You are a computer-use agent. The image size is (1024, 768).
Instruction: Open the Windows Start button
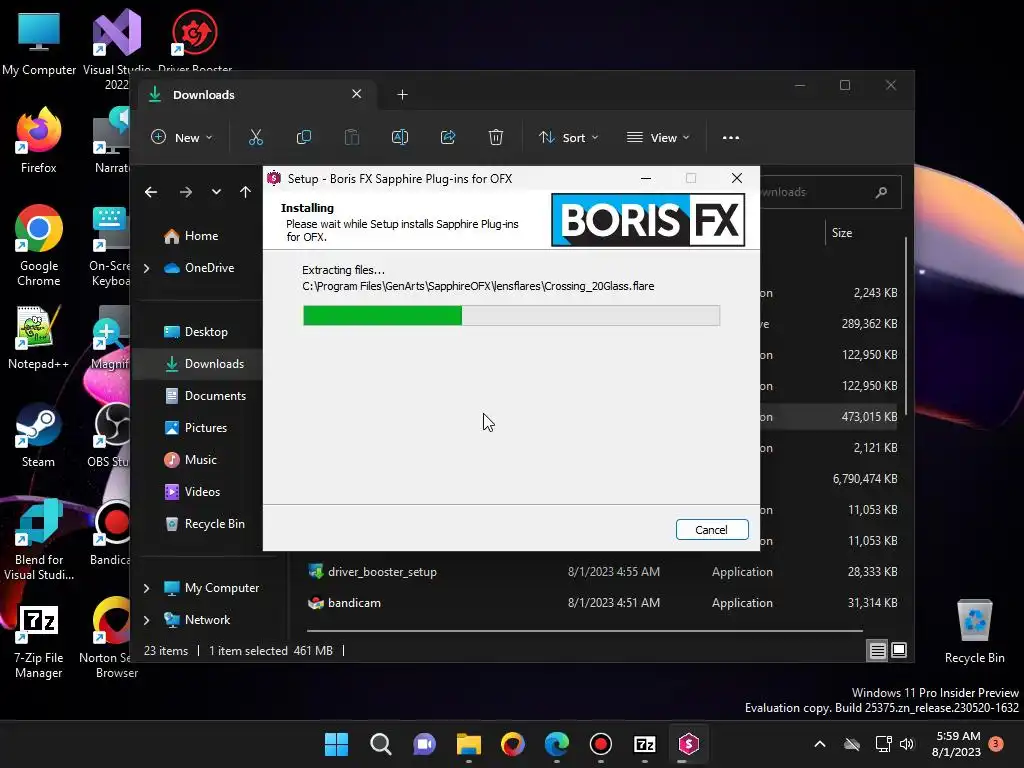336,744
